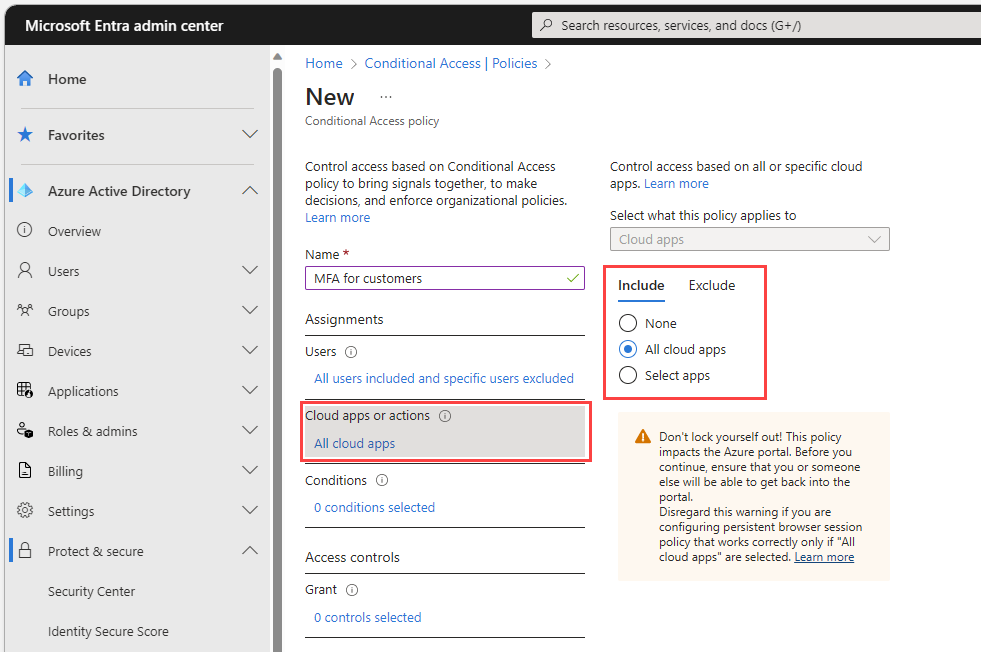This screenshot has width=981, height=652.
Task: Open 0 conditions selected link
Action: (x=374, y=507)
